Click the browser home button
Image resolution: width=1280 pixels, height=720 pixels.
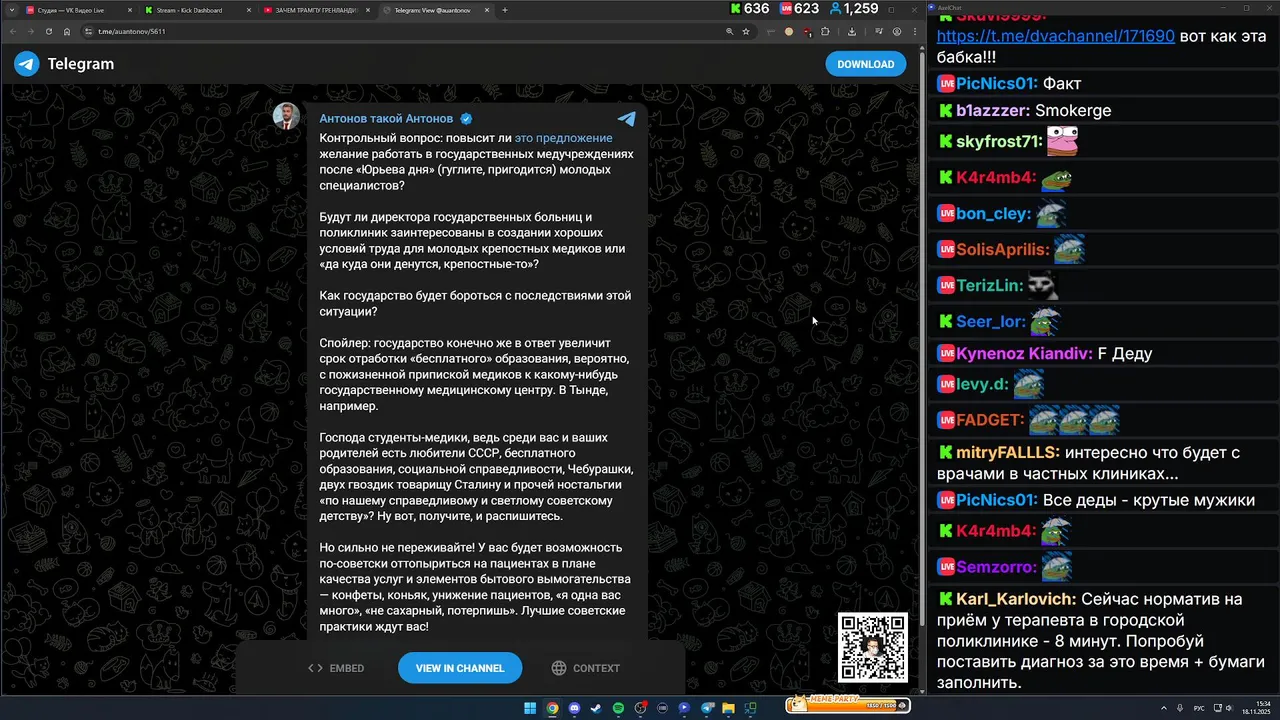pos(67,31)
